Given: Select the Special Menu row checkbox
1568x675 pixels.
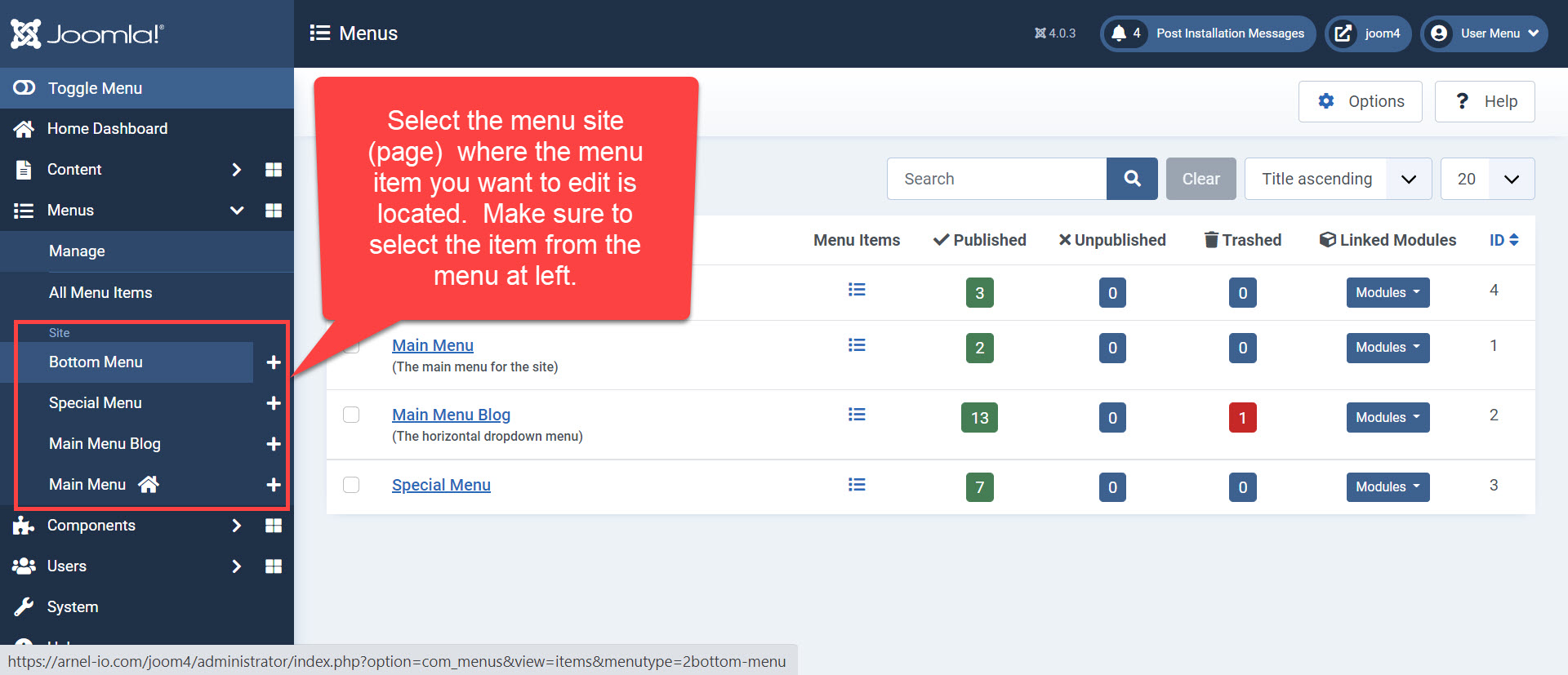Looking at the screenshot, I should coord(351,485).
